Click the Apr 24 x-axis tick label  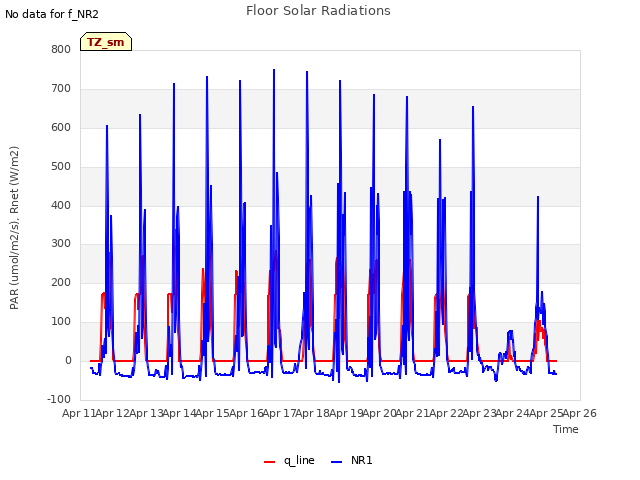tap(513, 413)
